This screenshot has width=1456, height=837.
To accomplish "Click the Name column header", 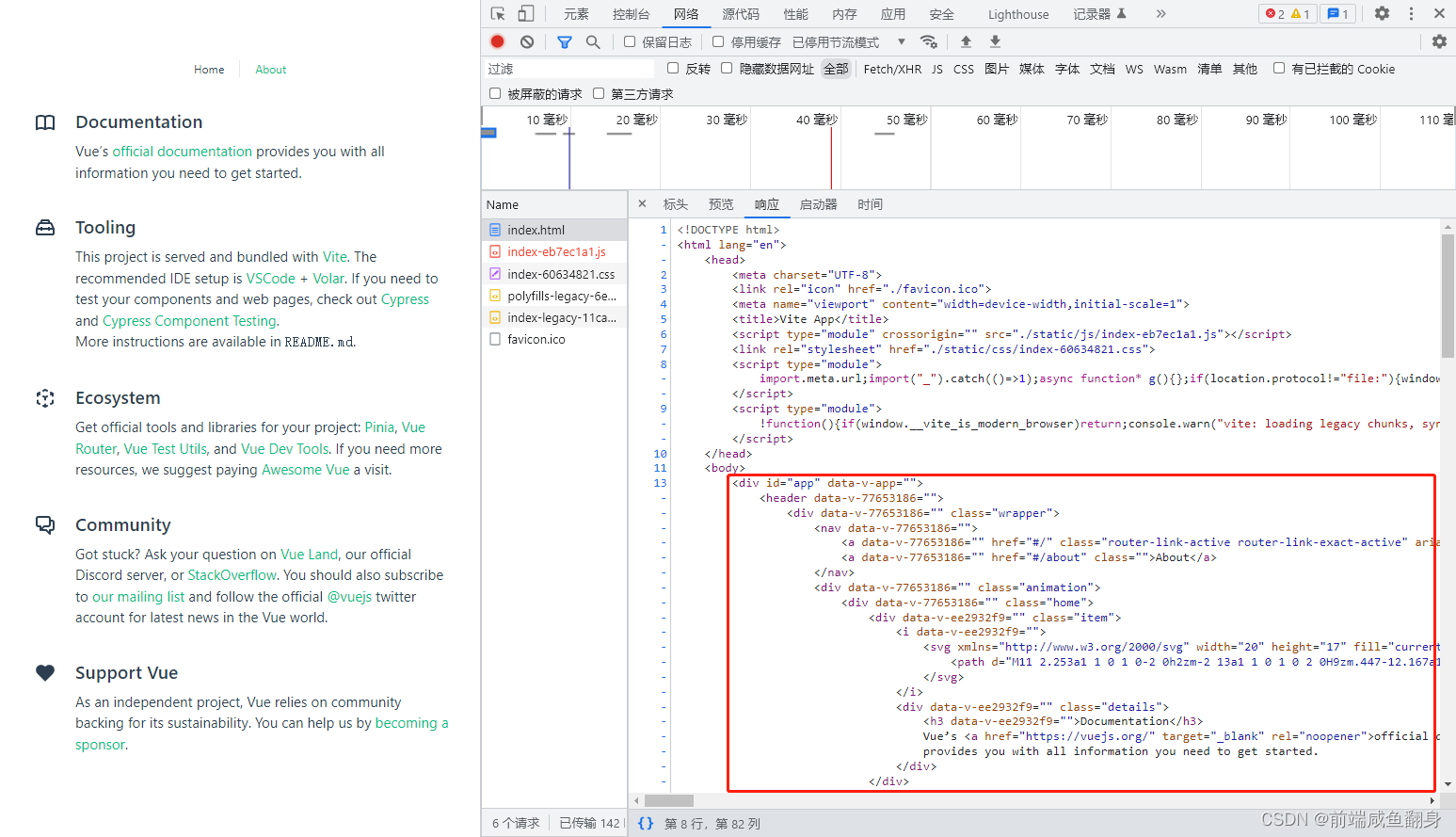I will [x=554, y=204].
